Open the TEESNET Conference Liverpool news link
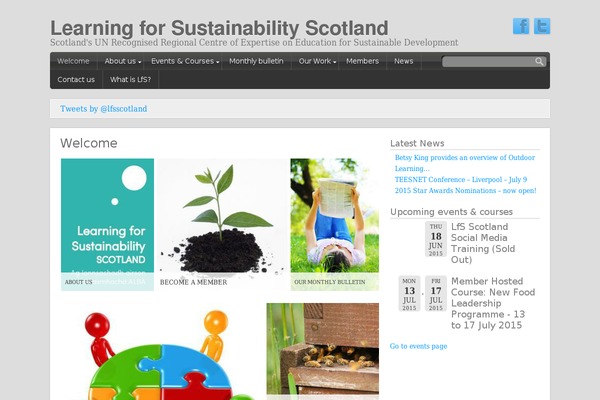 pyautogui.click(x=461, y=180)
